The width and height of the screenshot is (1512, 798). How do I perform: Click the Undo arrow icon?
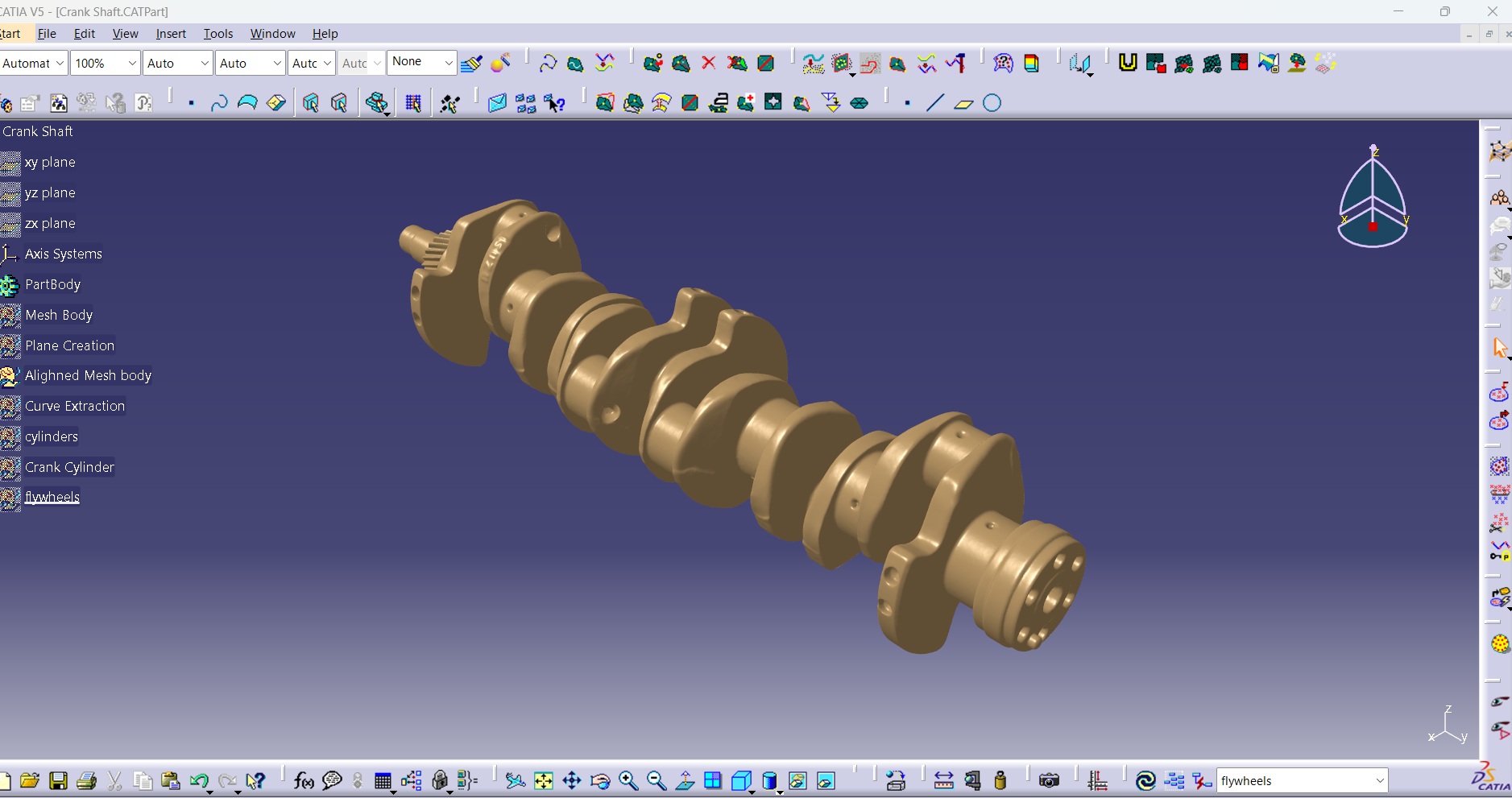point(199,780)
